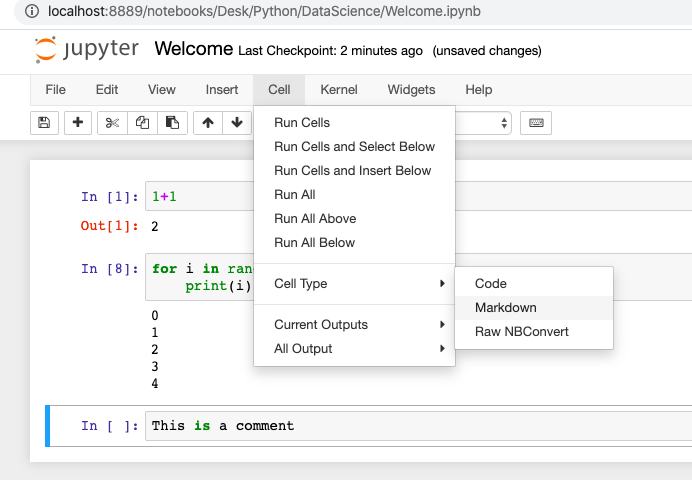Click the printed output line 0
Image resolution: width=692 pixels, height=480 pixels.
154,315
